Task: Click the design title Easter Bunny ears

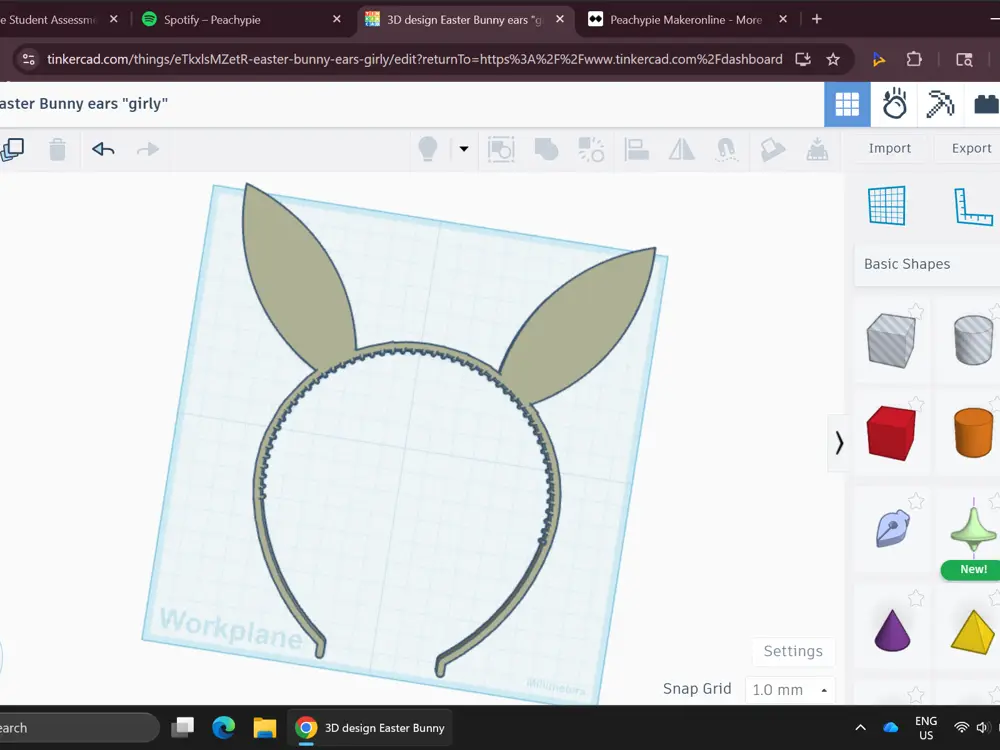Action: [x=84, y=103]
